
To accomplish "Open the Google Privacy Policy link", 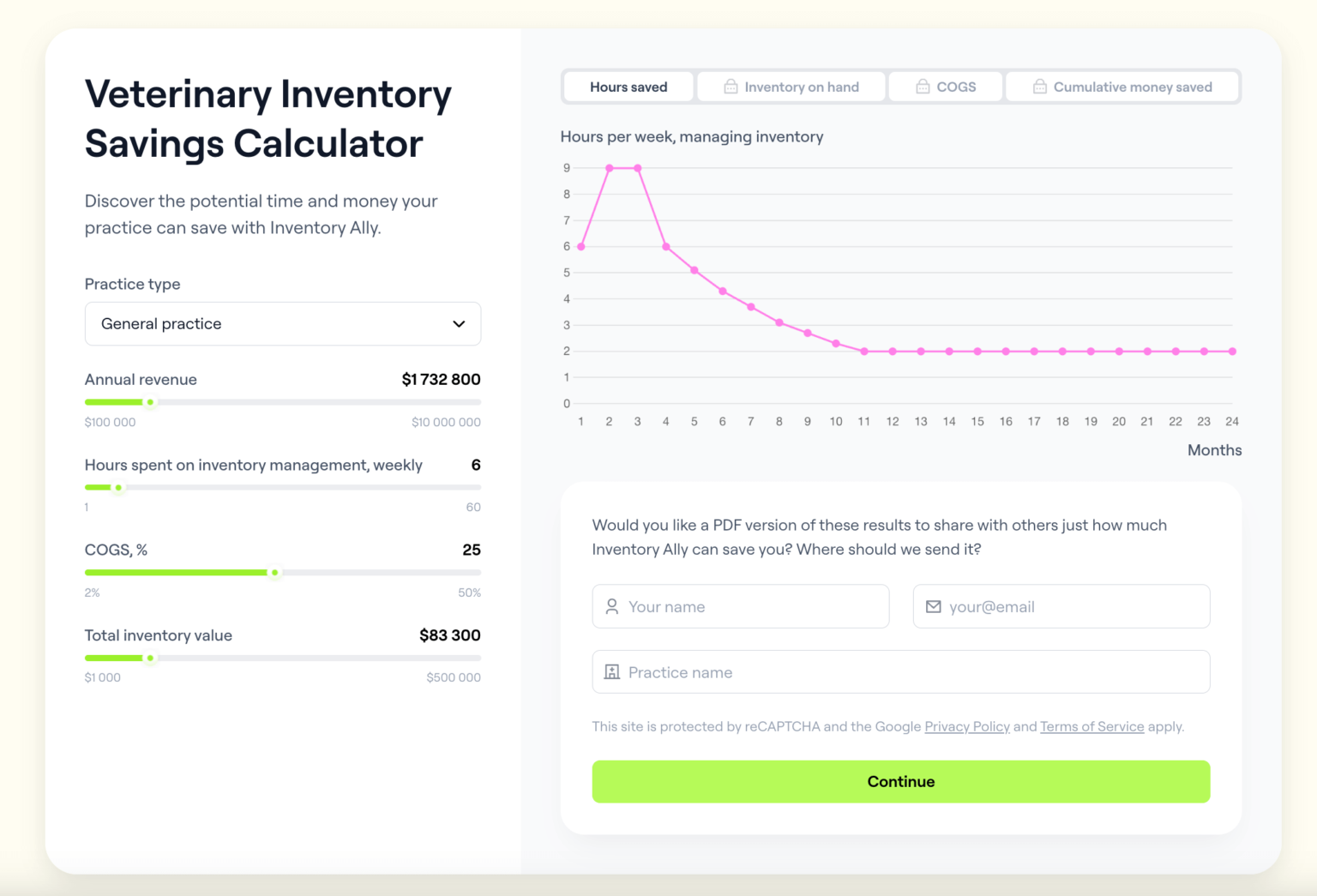I will 966,726.
